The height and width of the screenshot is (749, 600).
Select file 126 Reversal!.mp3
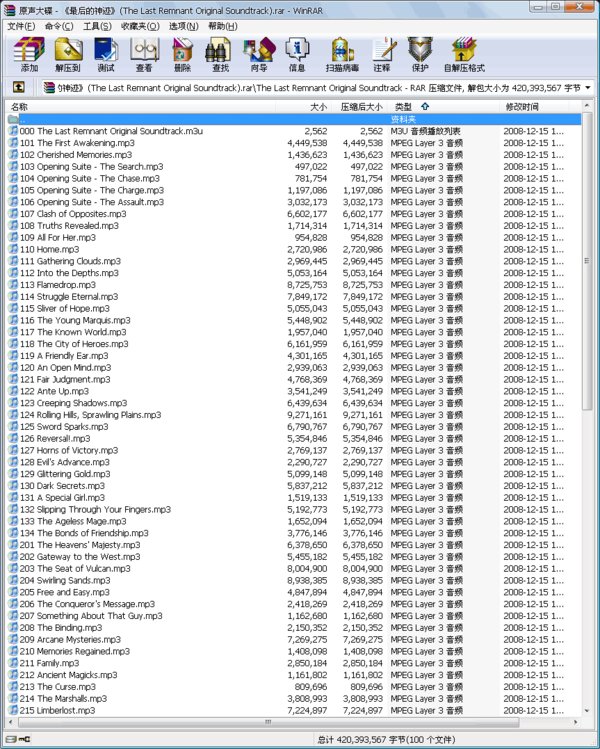click(x=55, y=439)
